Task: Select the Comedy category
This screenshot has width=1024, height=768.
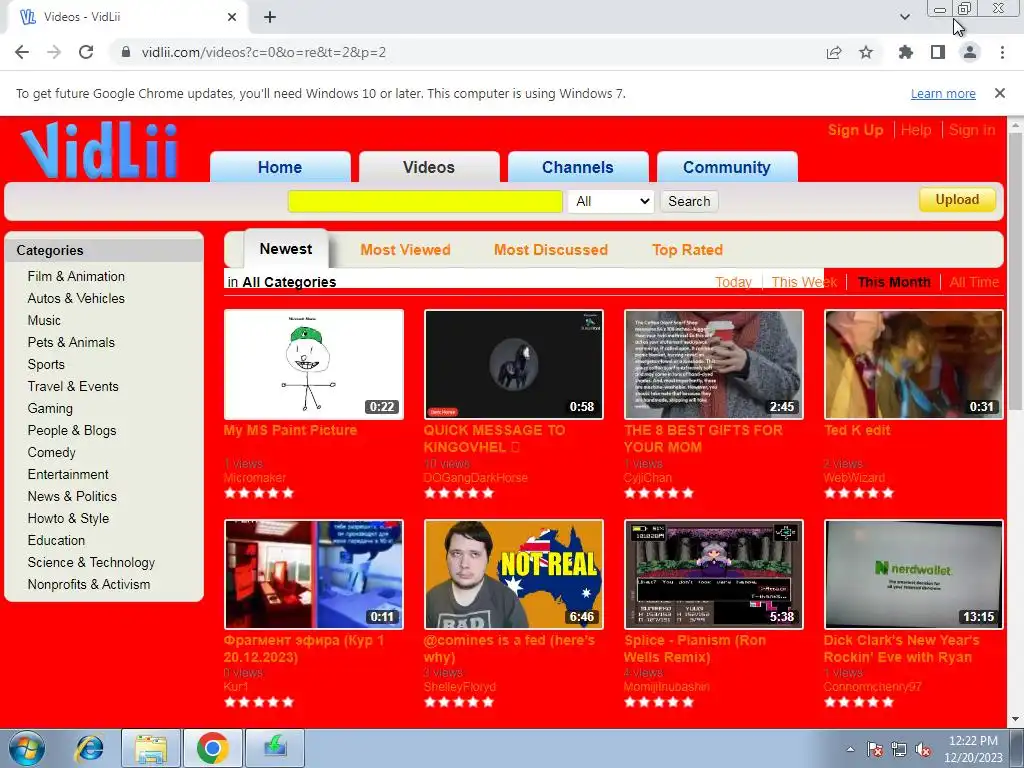Action: pyautogui.click(x=52, y=453)
